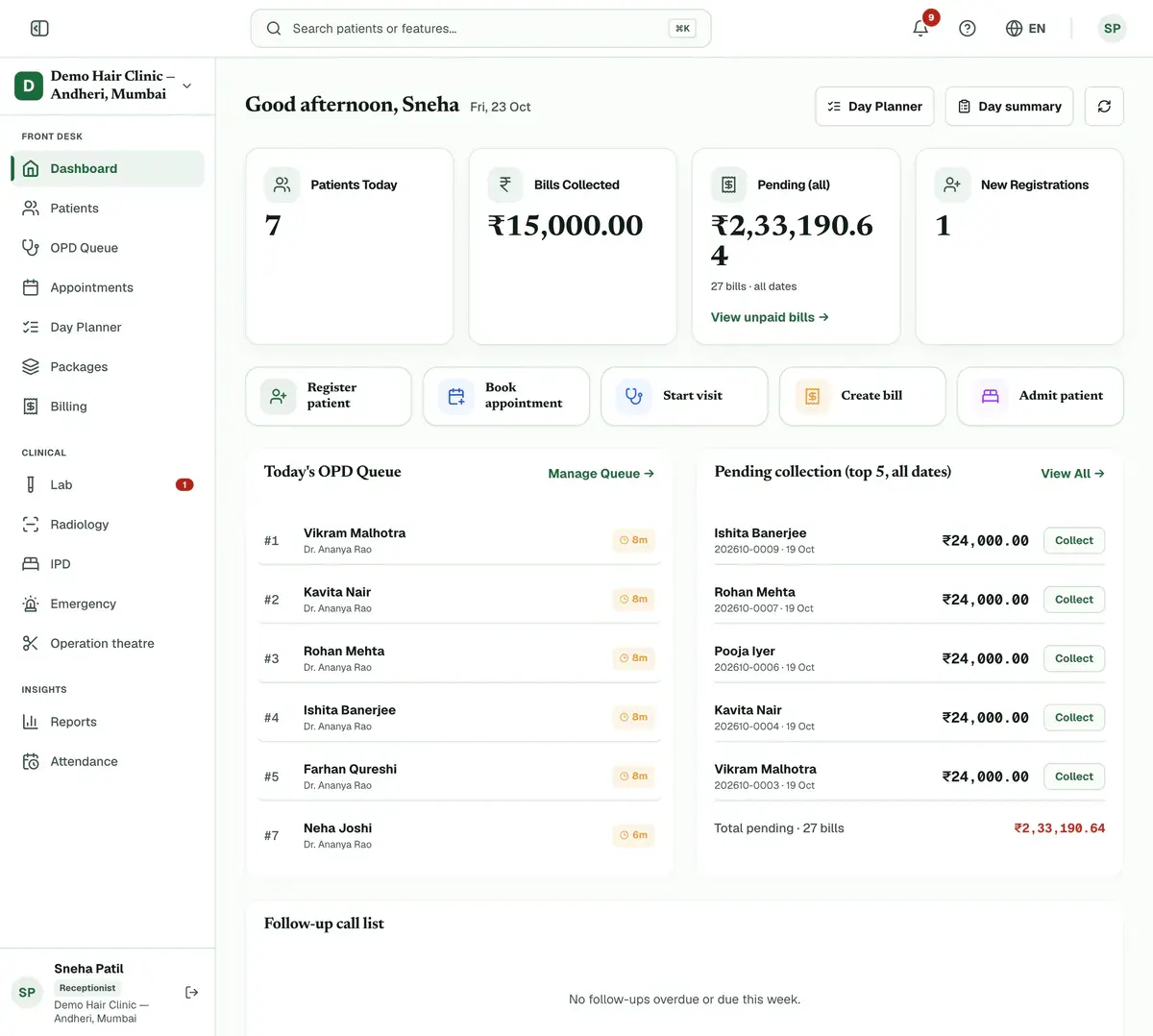Click the Register patient person icon
The width and height of the screenshot is (1153, 1036).
(279, 396)
